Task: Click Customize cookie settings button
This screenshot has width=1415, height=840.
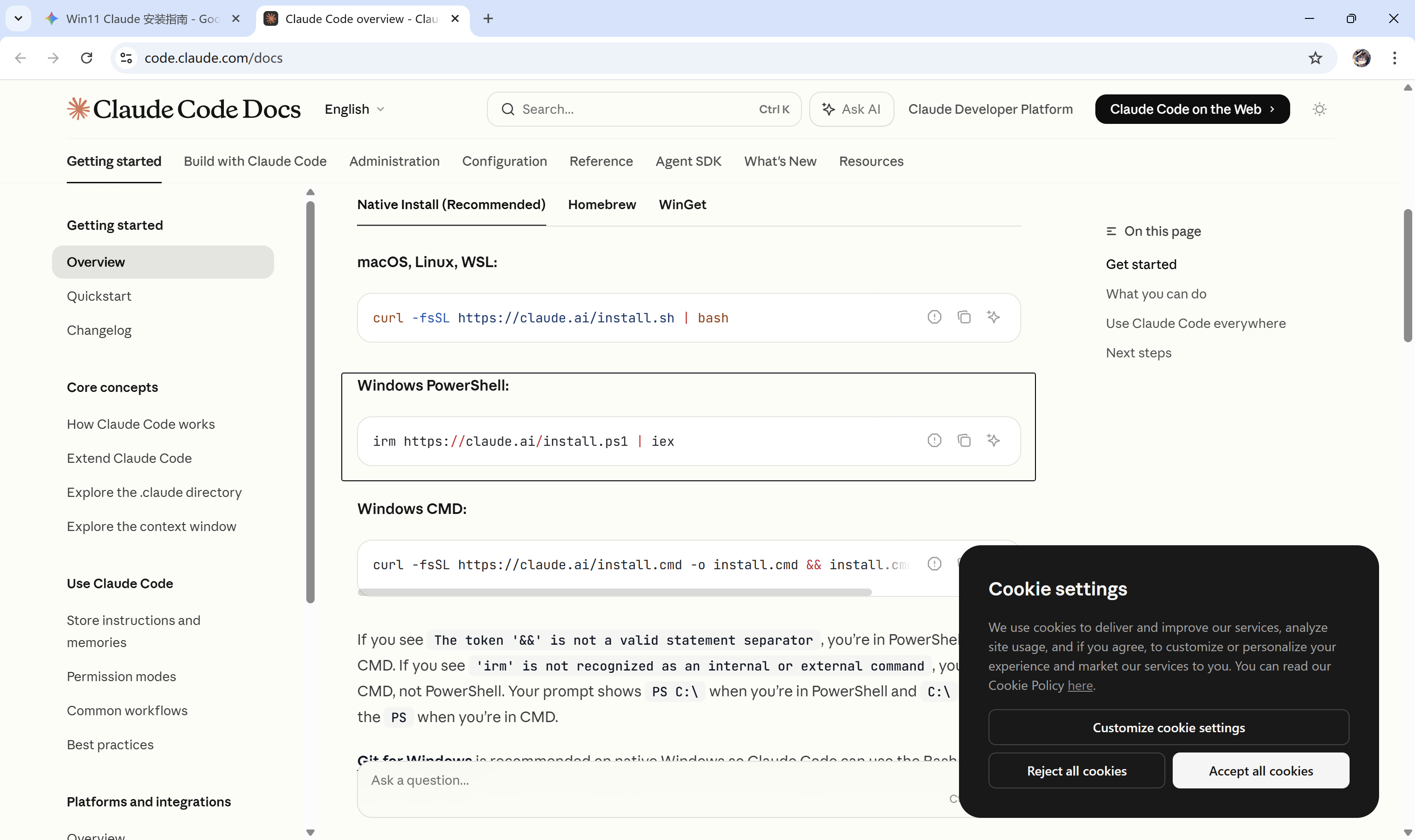Action: [x=1168, y=727]
